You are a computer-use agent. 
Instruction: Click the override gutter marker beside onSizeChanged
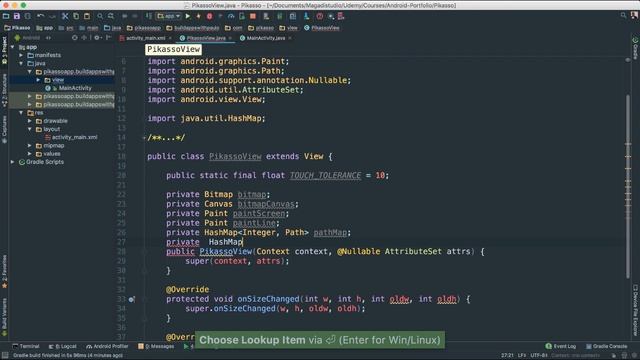[x=131, y=299]
